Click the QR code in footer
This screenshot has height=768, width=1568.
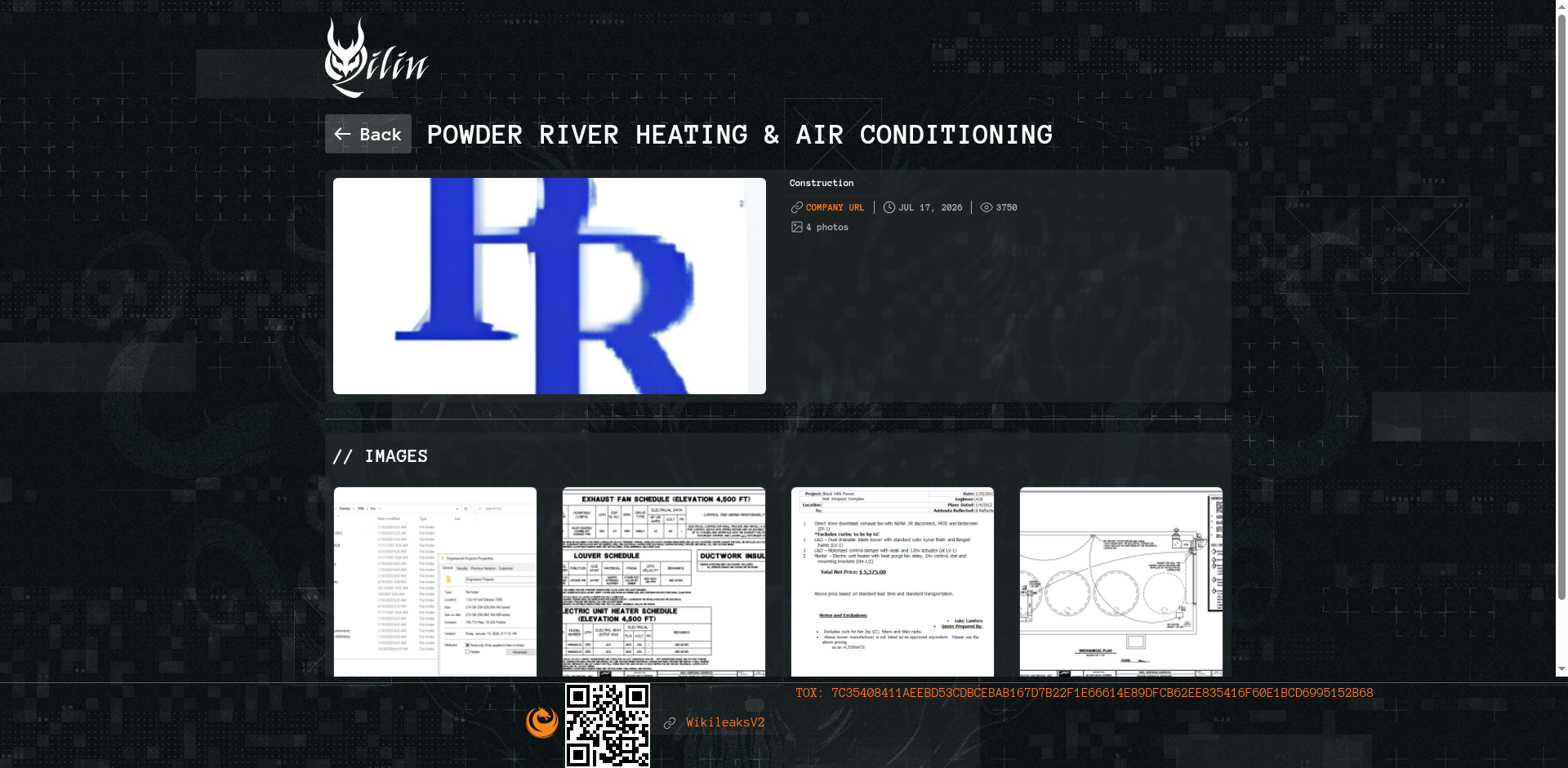pyautogui.click(x=608, y=726)
